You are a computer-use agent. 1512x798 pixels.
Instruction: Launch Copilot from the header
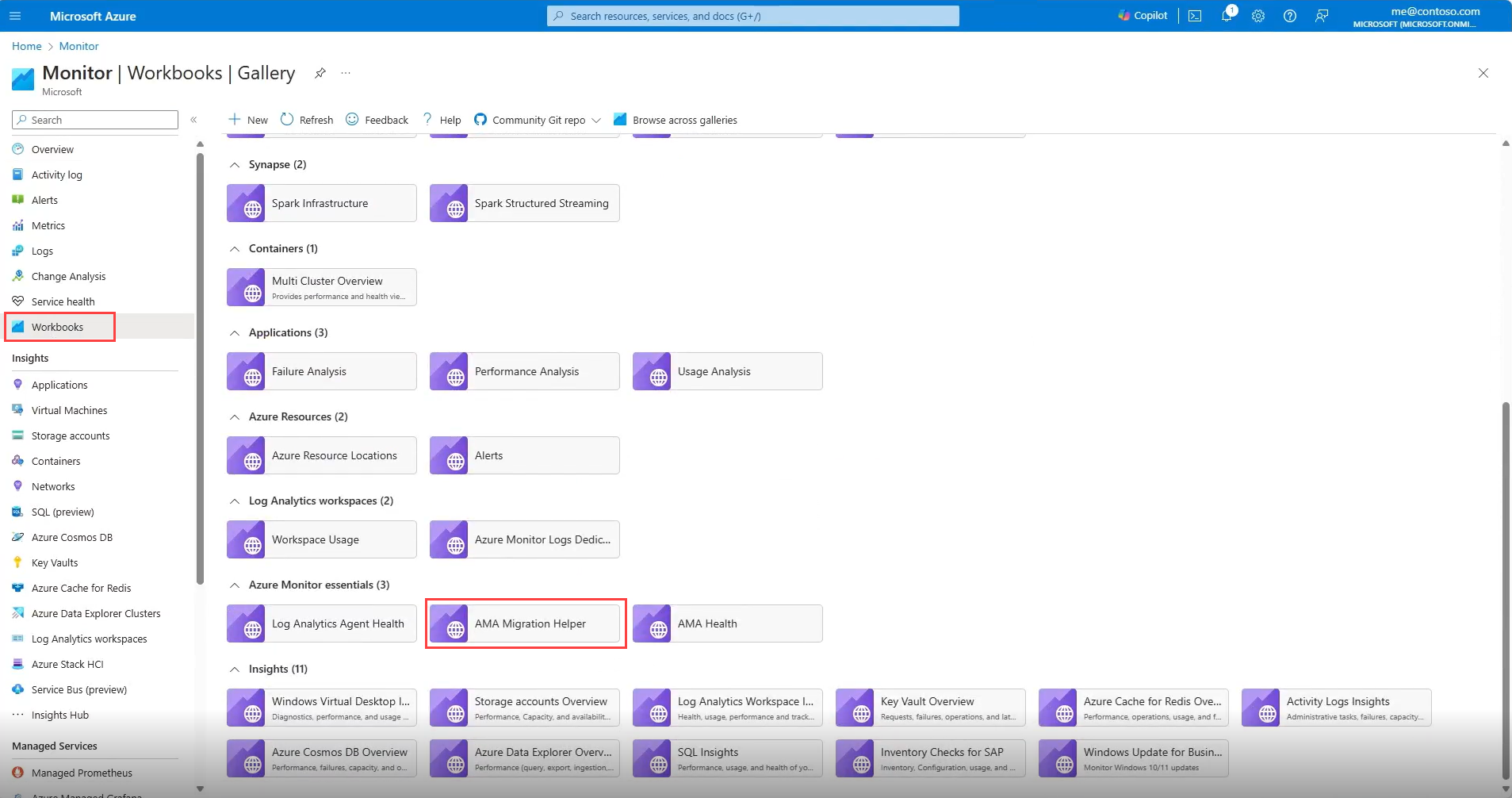tap(1143, 16)
